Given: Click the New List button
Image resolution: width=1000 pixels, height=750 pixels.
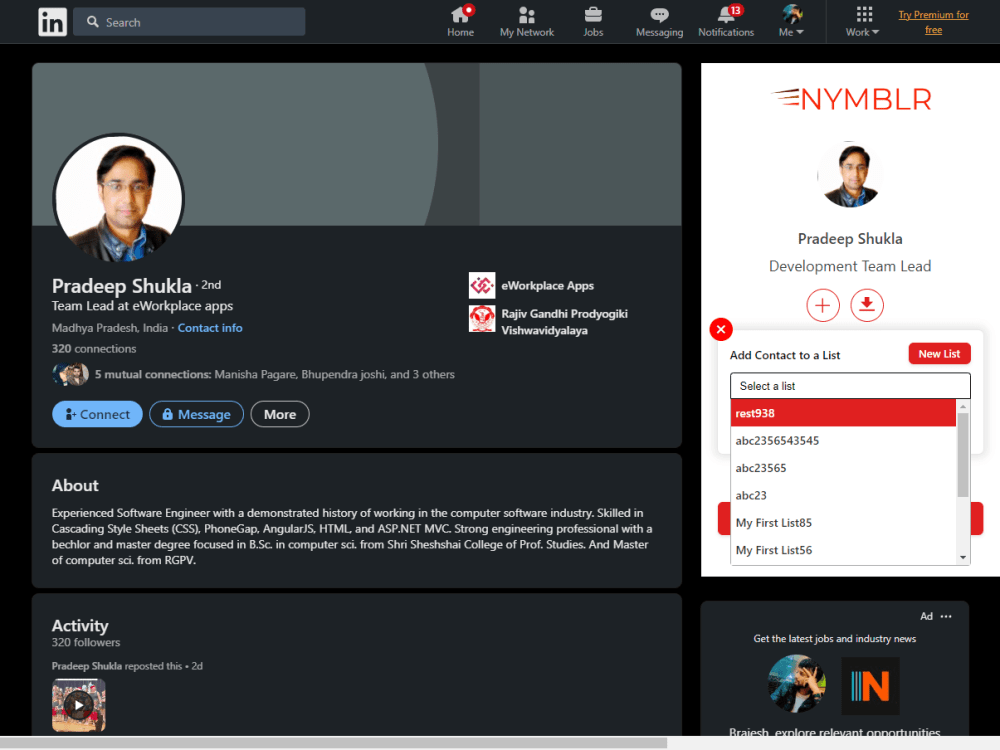Looking at the screenshot, I should [x=939, y=354].
